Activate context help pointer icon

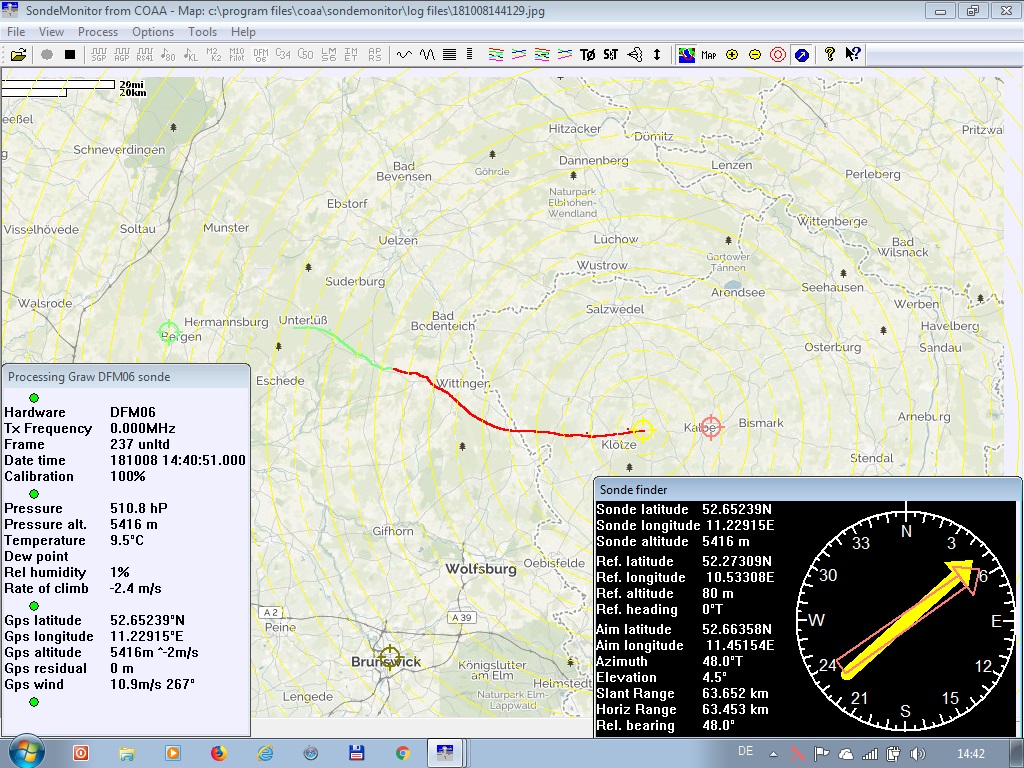click(853, 55)
